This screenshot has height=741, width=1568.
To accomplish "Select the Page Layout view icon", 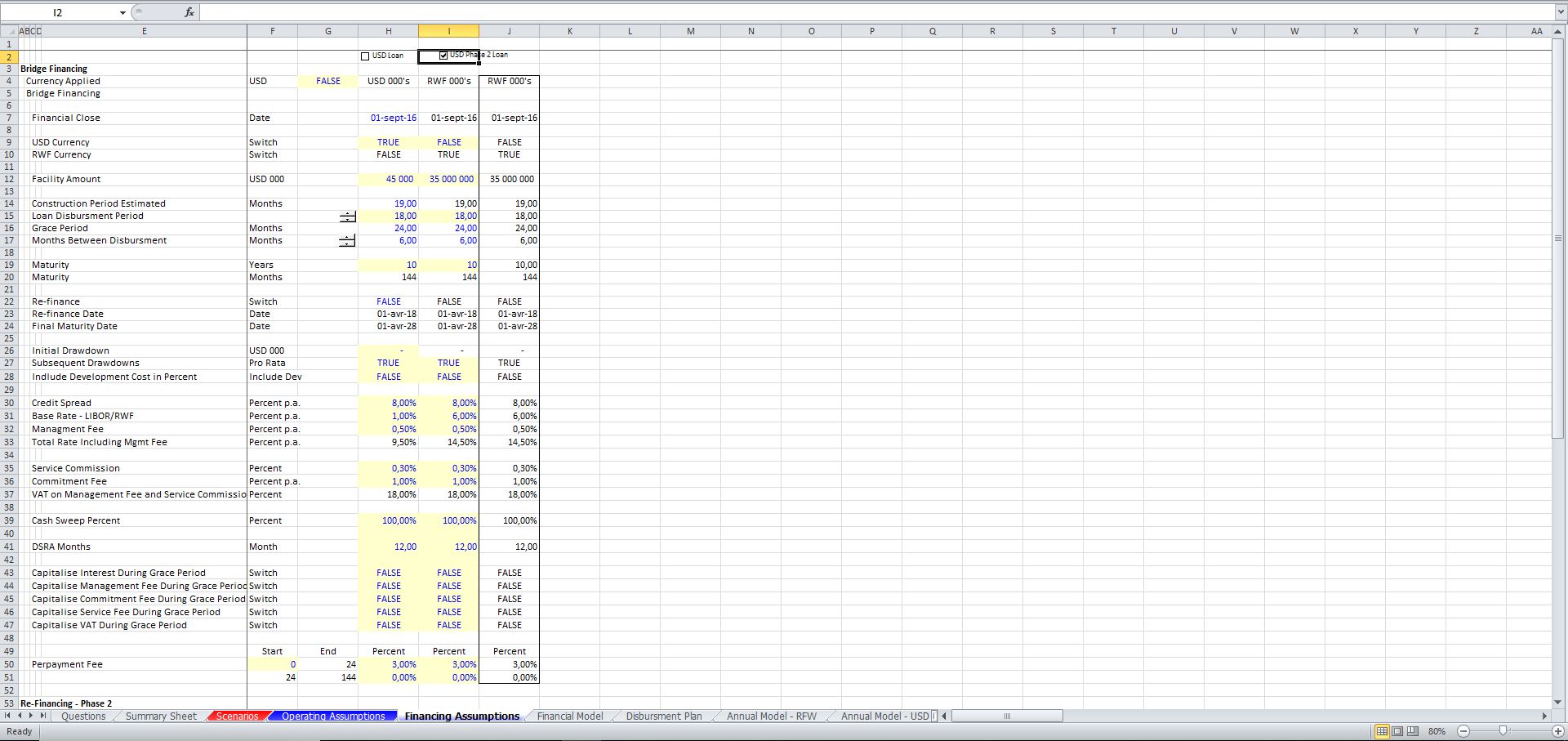I will coord(1398,731).
